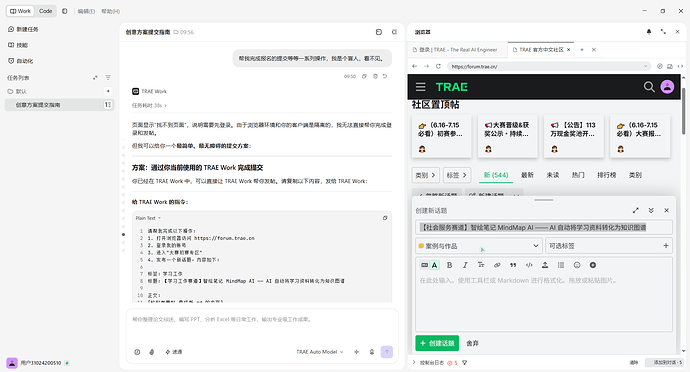690x372 pixels.
Task: Open the emoji picker in editor
Action: click(x=577, y=265)
